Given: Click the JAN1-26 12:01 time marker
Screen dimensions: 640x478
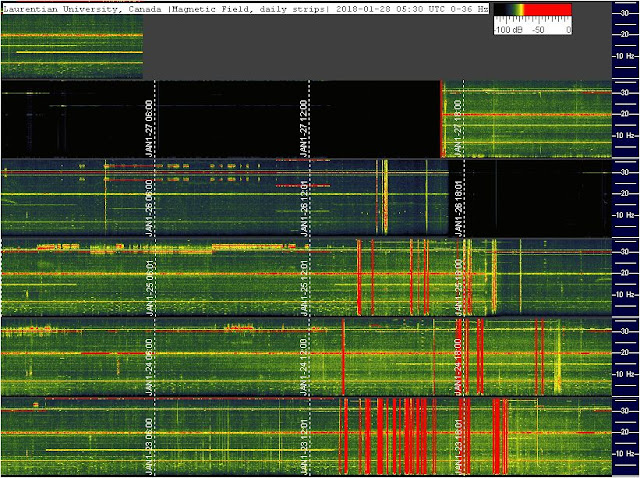Looking at the screenshot, I should click(x=304, y=207).
